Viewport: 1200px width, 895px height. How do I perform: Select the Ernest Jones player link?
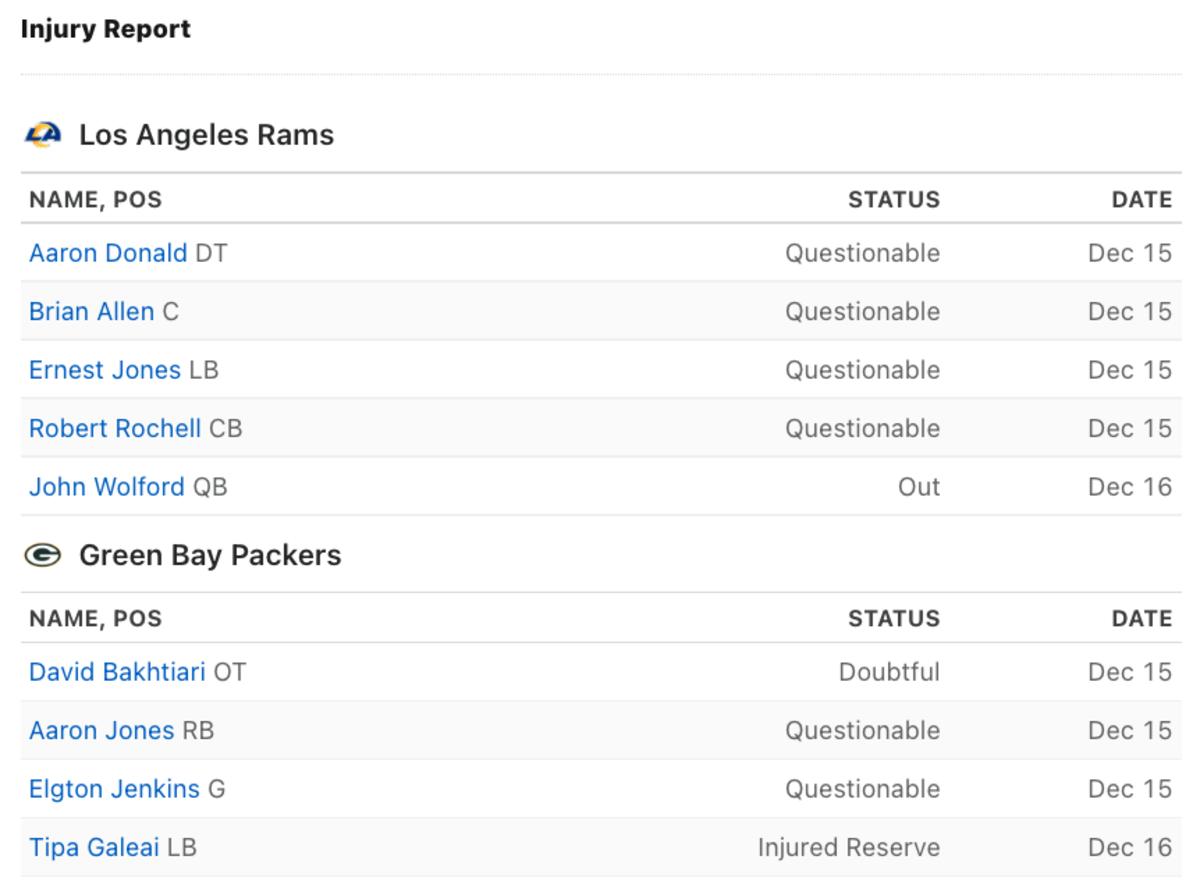tap(104, 370)
